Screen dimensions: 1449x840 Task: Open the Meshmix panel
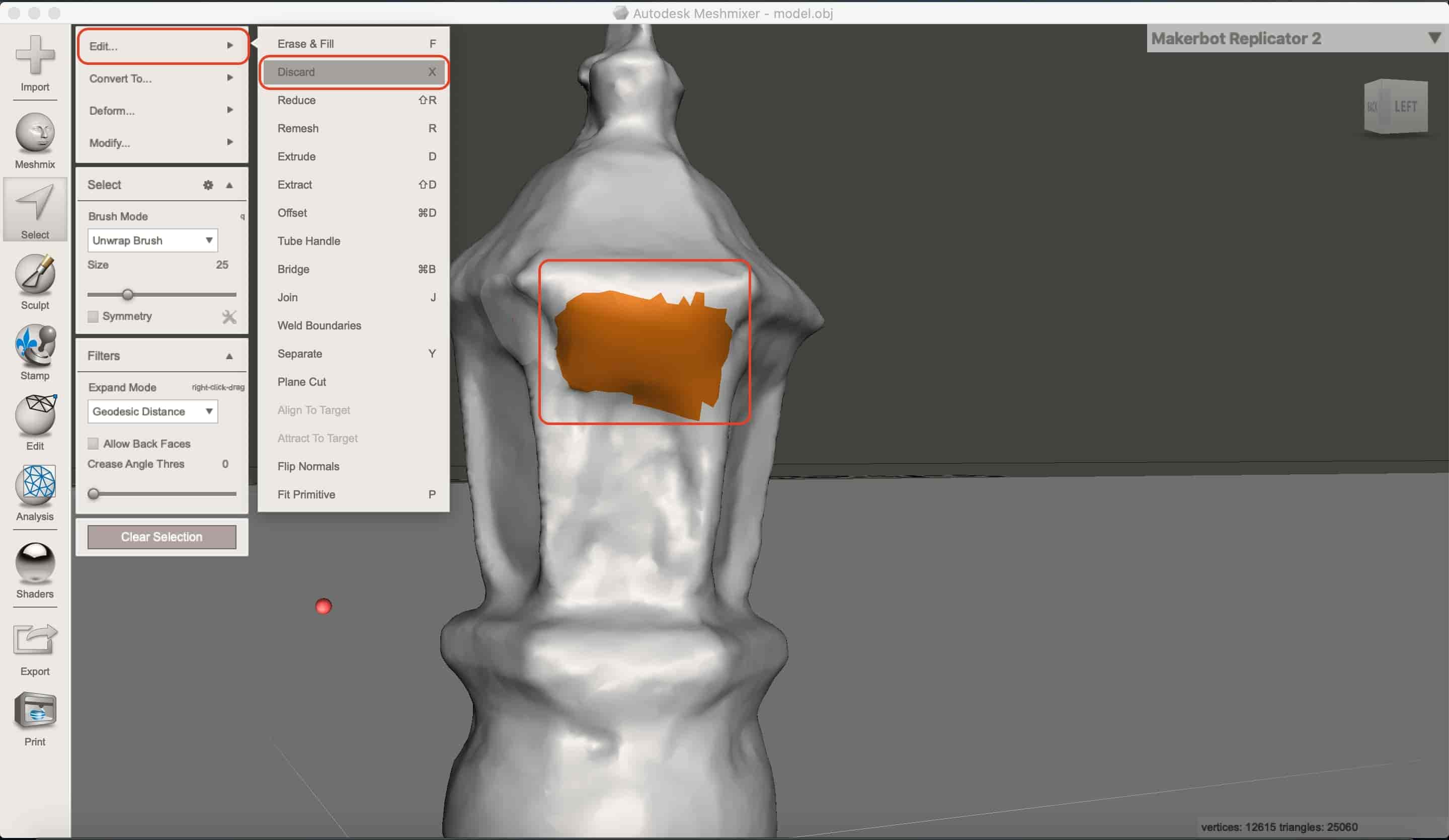[35, 141]
